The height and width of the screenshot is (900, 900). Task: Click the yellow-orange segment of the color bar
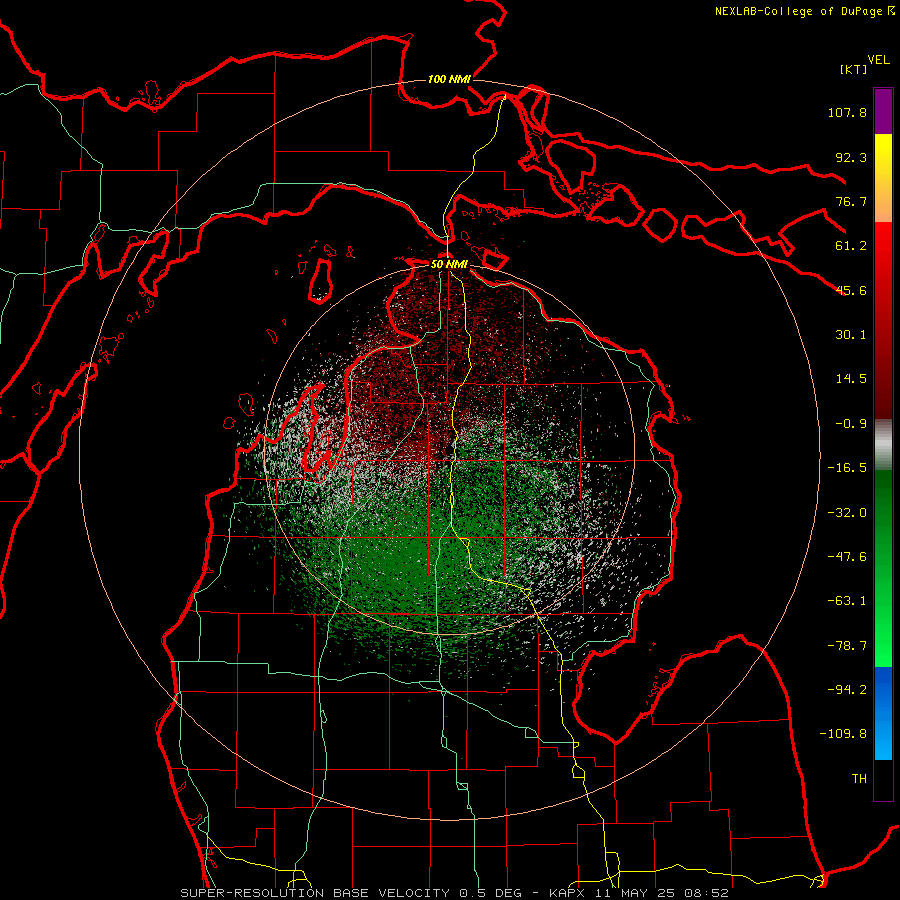[x=883, y=178]
